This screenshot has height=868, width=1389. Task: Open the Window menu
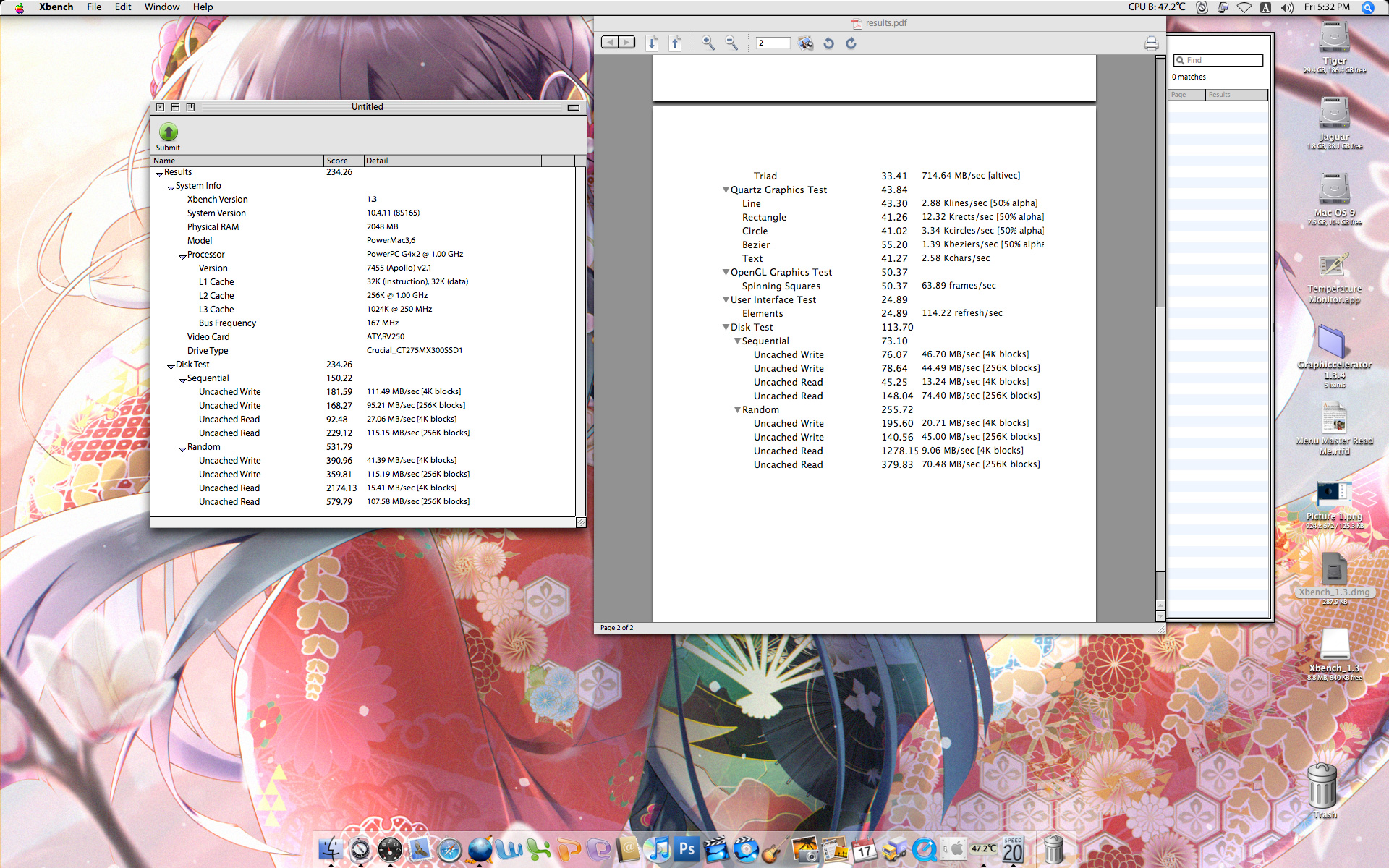click(x=161, y=7)
